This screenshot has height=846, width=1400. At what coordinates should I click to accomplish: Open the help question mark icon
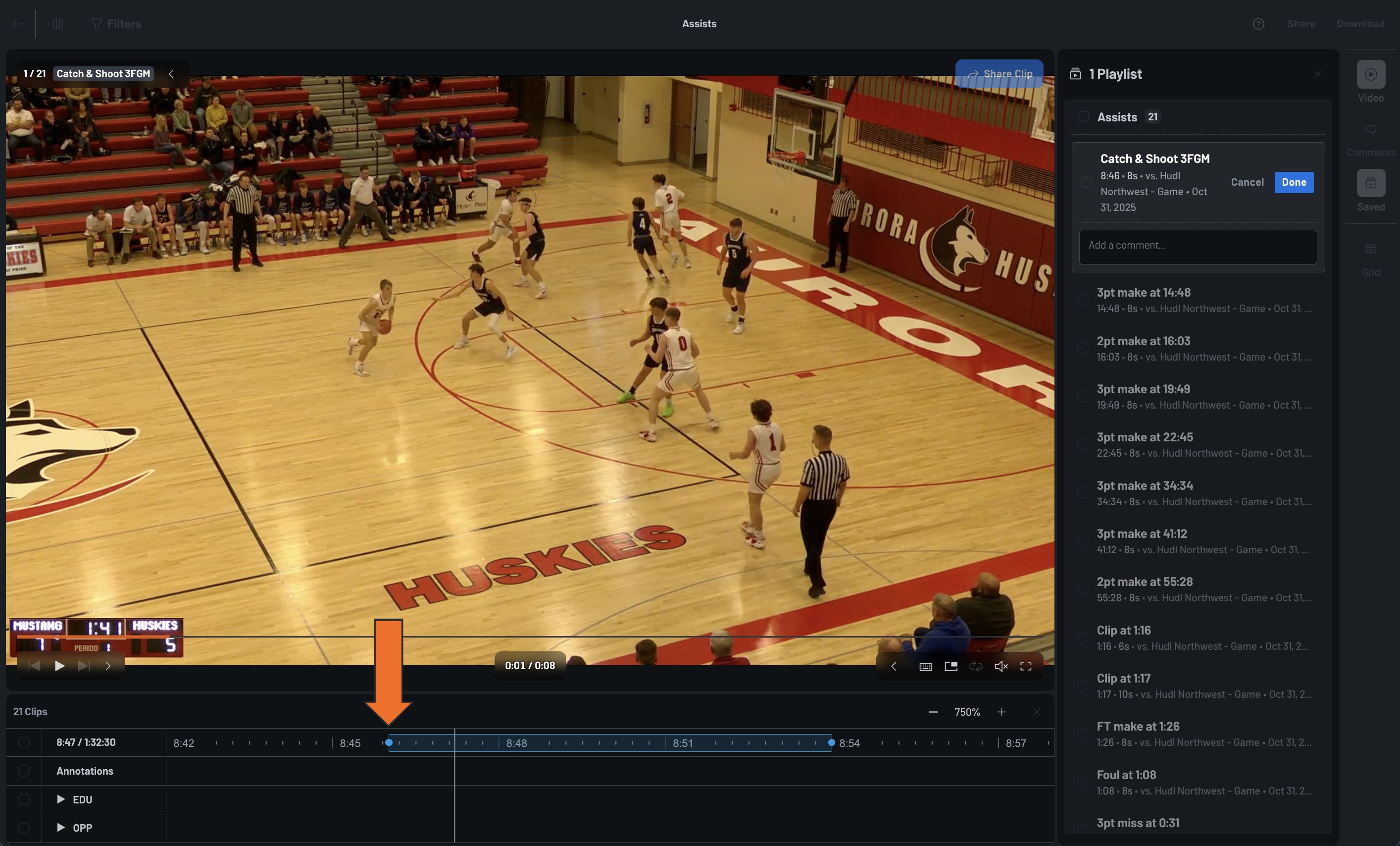(1258, 24)
